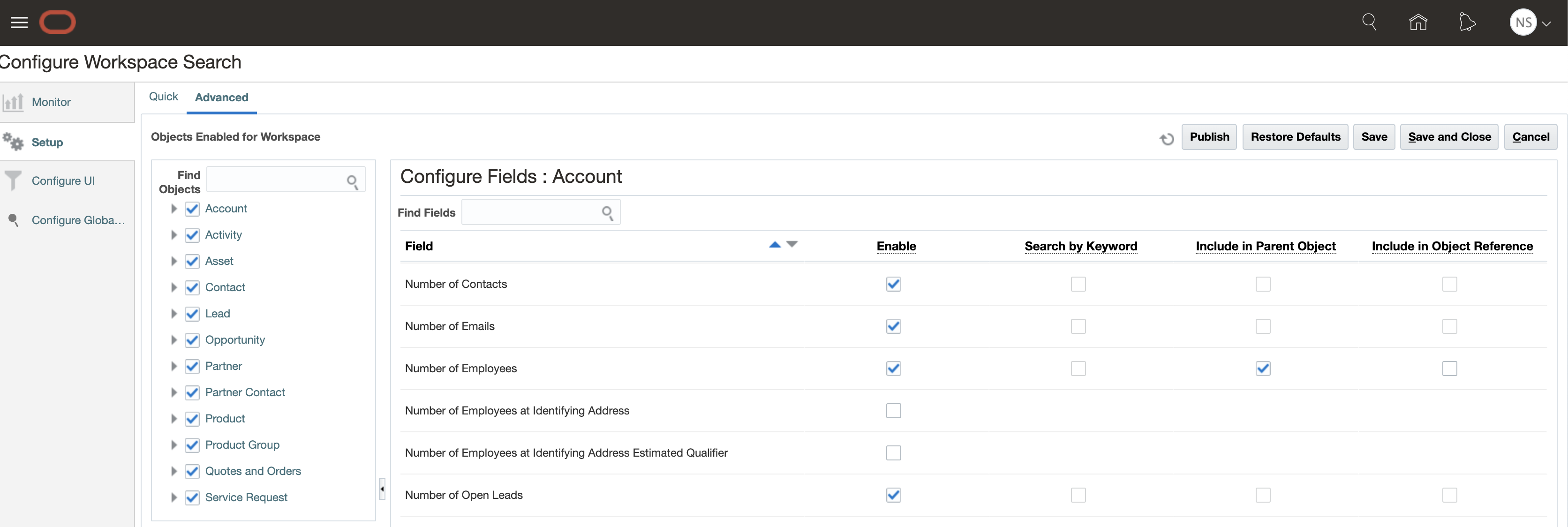1568x527 pixels.
Task: Click the refresh icon beside Publish
Action: pyautogui.click(x=1166, y=139)
